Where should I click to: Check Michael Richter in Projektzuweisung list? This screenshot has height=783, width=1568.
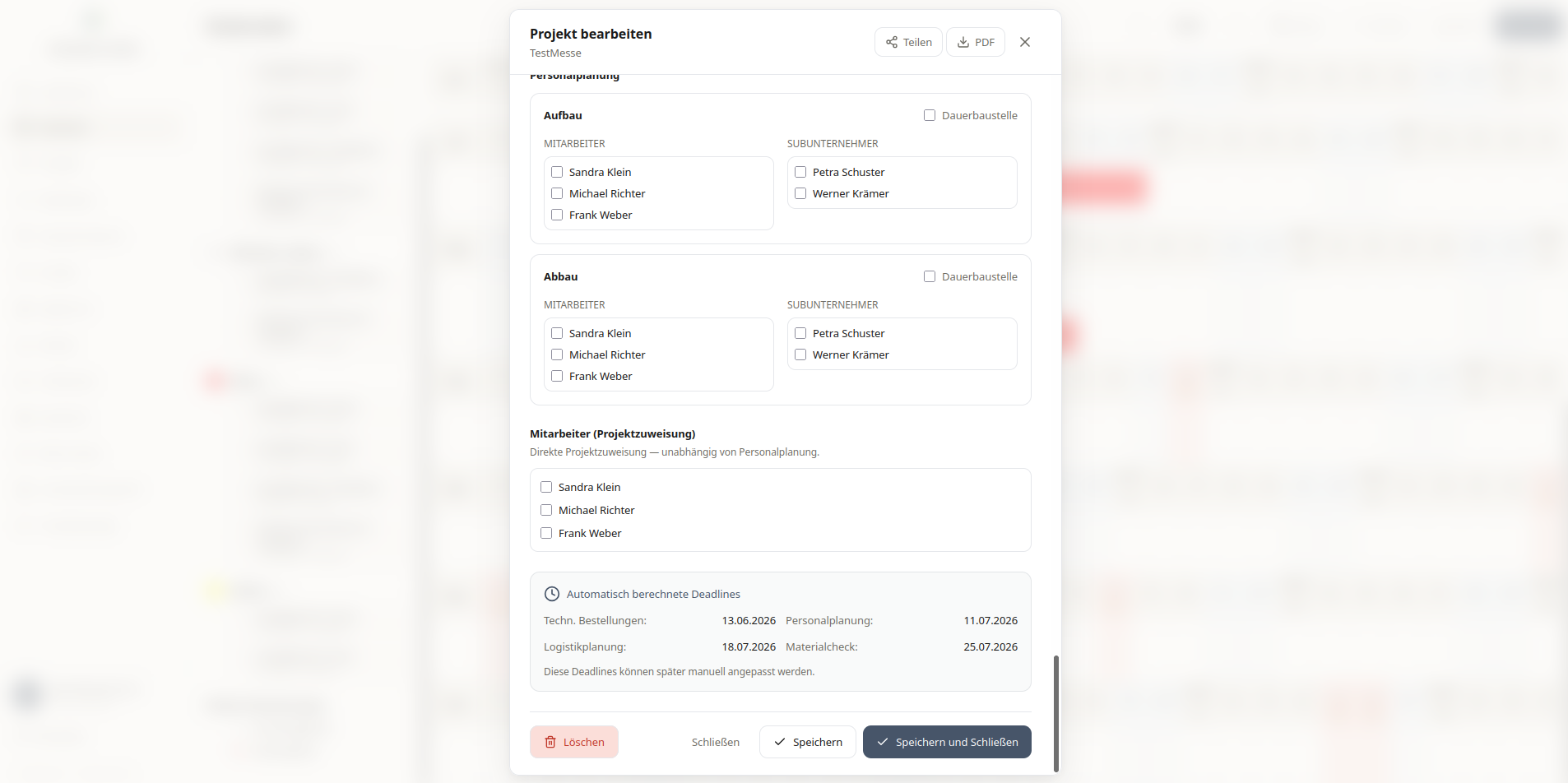tap(546, 510)
